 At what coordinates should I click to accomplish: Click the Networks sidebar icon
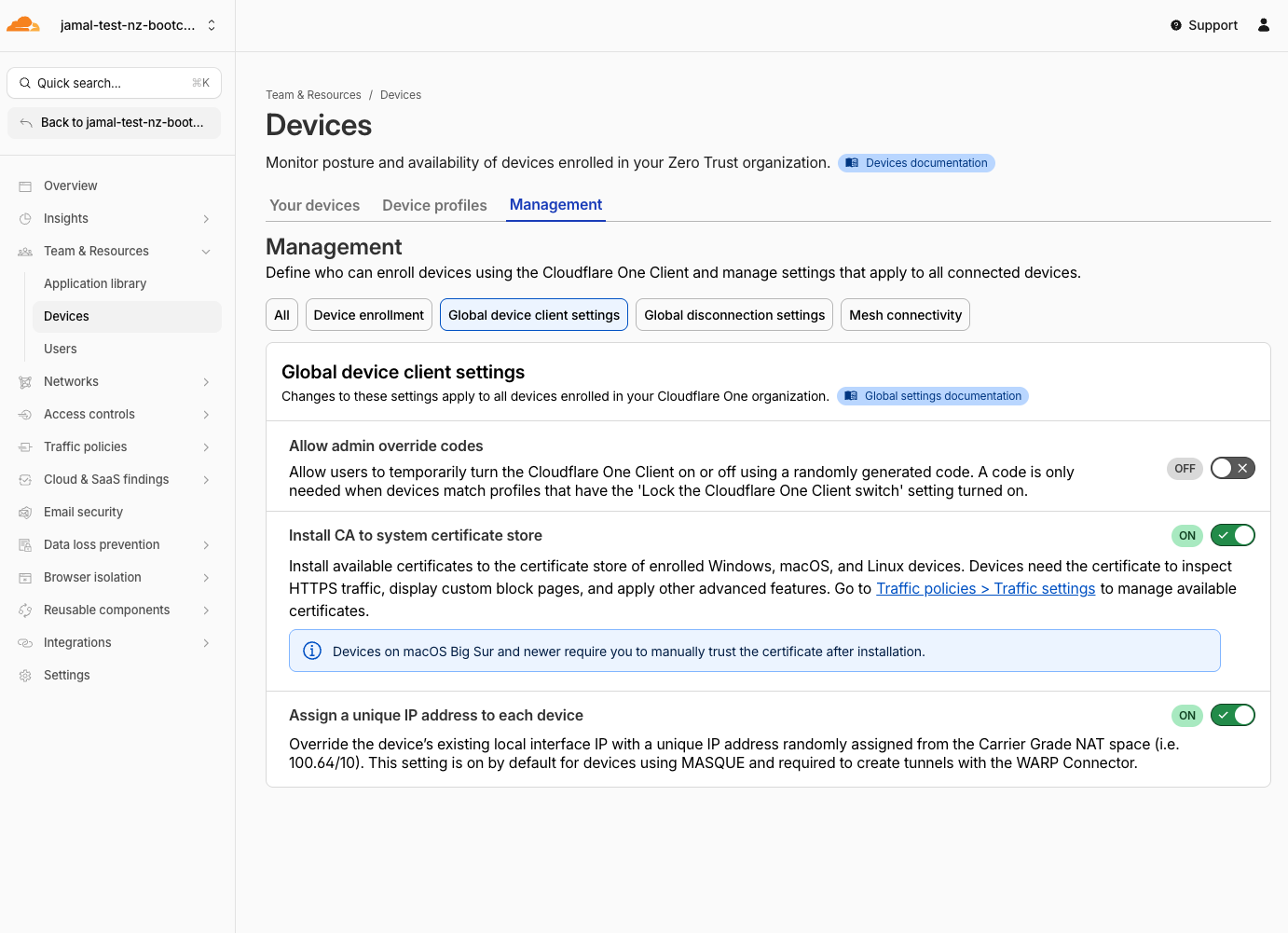[x=25, y=382]
